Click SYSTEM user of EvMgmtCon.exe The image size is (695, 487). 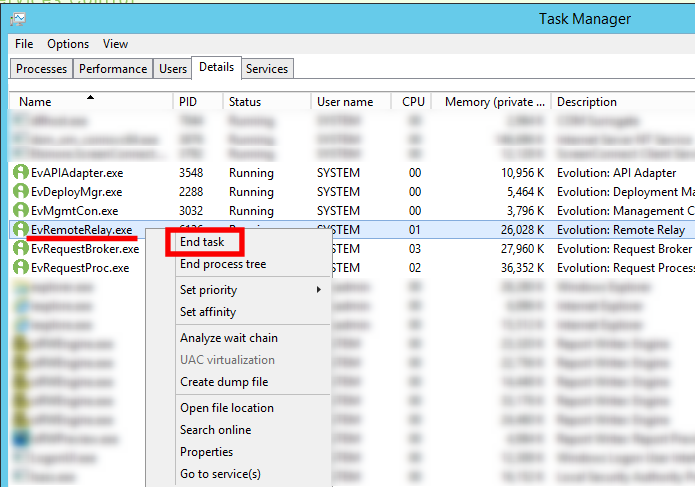(x=338, y=211)
